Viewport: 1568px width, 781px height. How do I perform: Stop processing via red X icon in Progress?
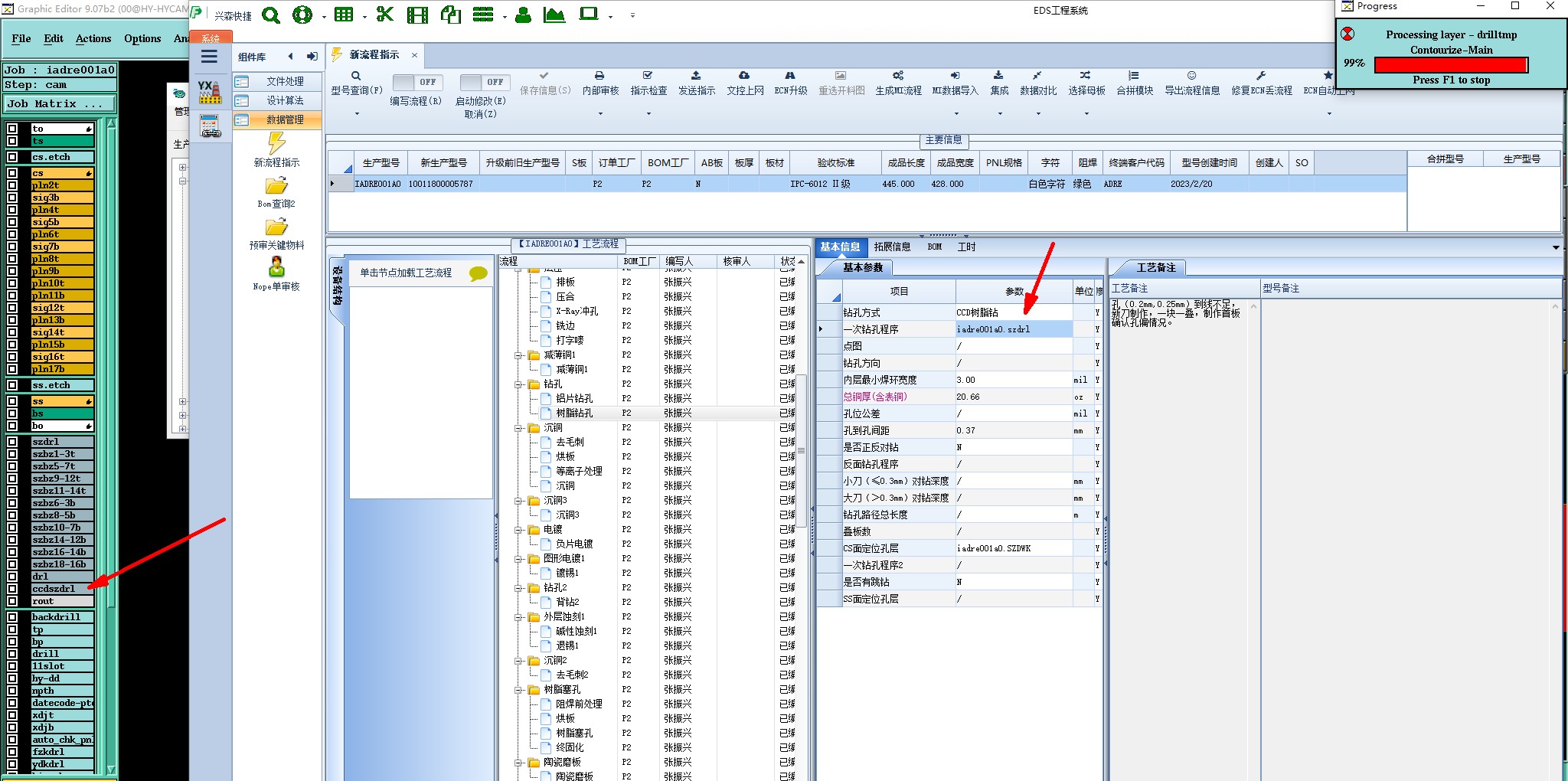(1347, 34)
